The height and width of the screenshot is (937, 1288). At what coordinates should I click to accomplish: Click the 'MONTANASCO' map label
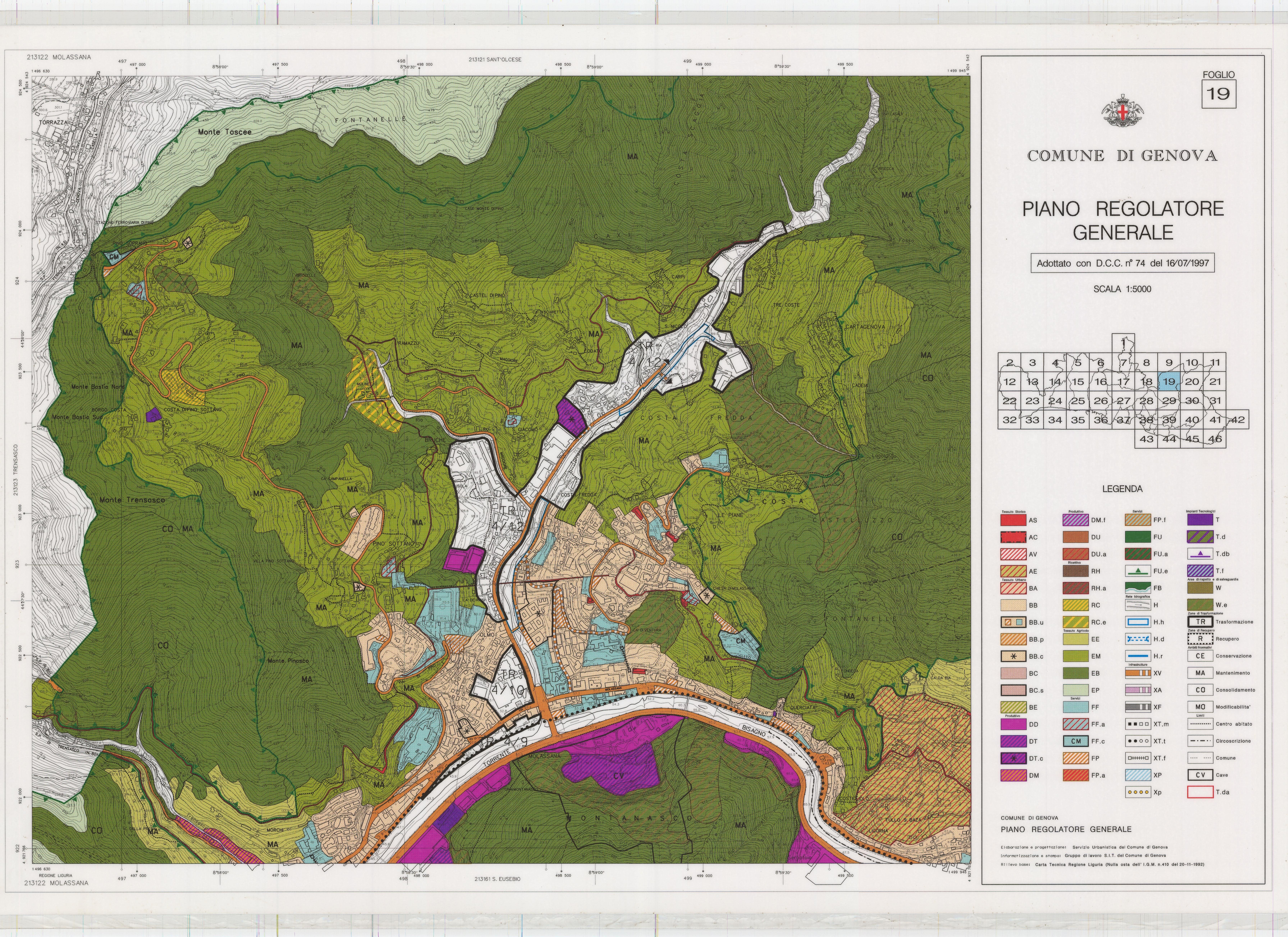coord(629,818)
